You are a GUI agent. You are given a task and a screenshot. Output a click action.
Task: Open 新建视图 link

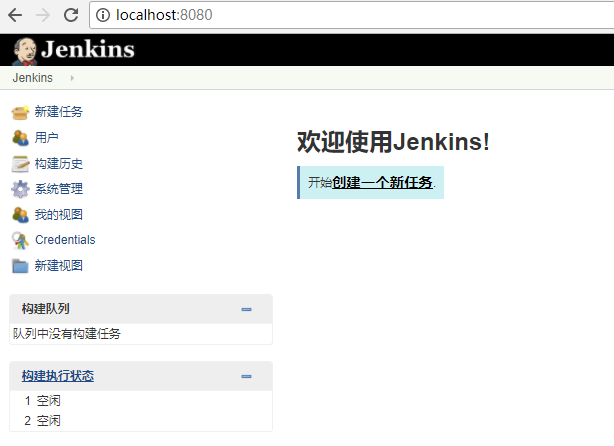[x=59, y=265]
